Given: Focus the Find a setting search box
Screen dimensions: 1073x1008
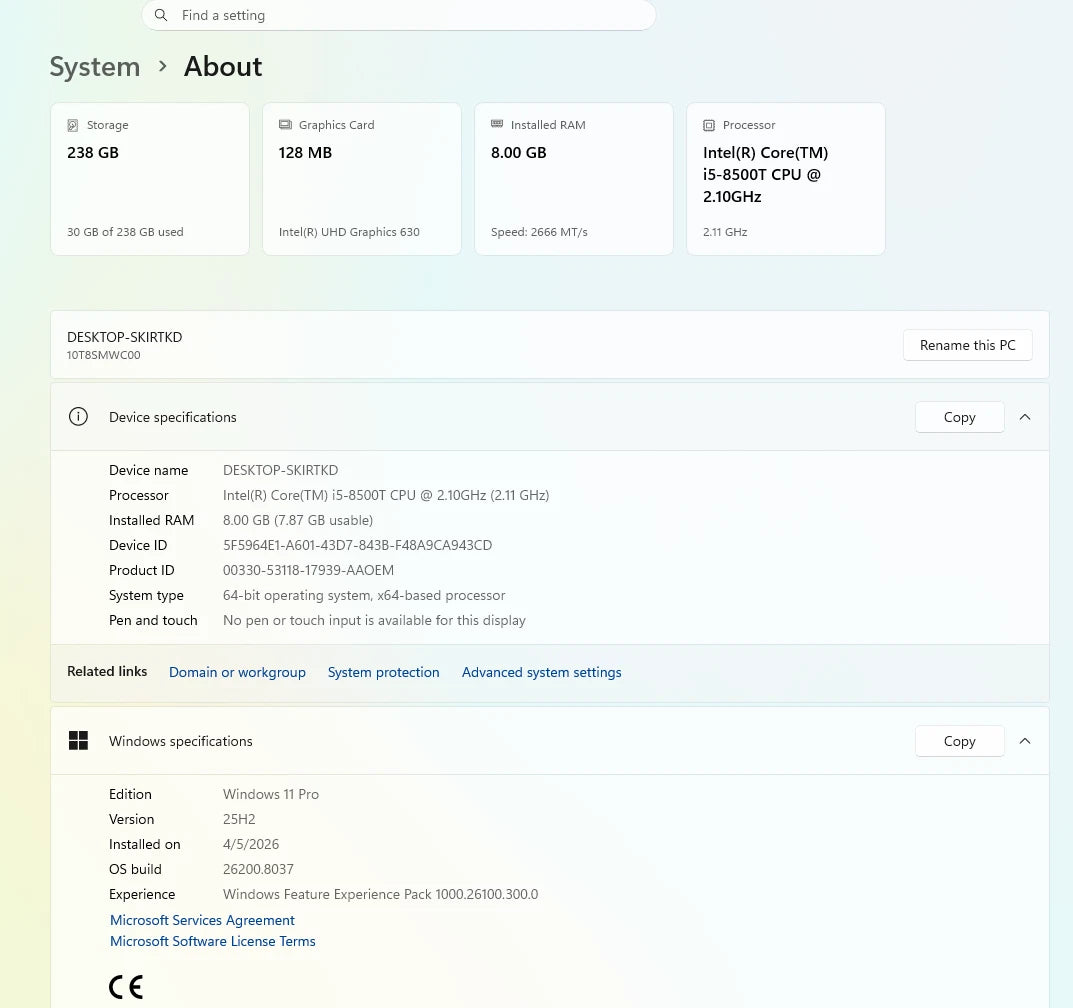Looking at the screenshot, I should click(x=399, y=15).
